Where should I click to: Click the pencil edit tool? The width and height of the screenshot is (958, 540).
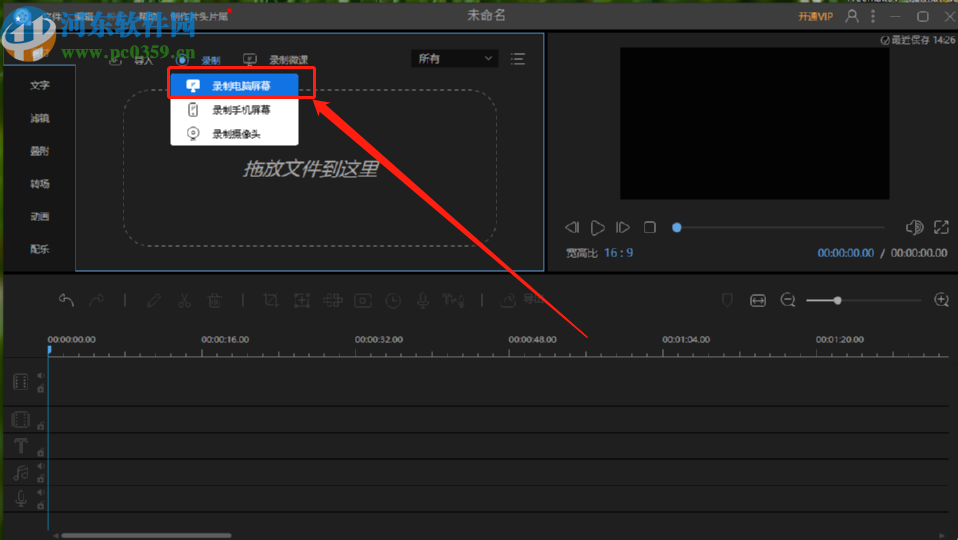[x=153, y=300]
